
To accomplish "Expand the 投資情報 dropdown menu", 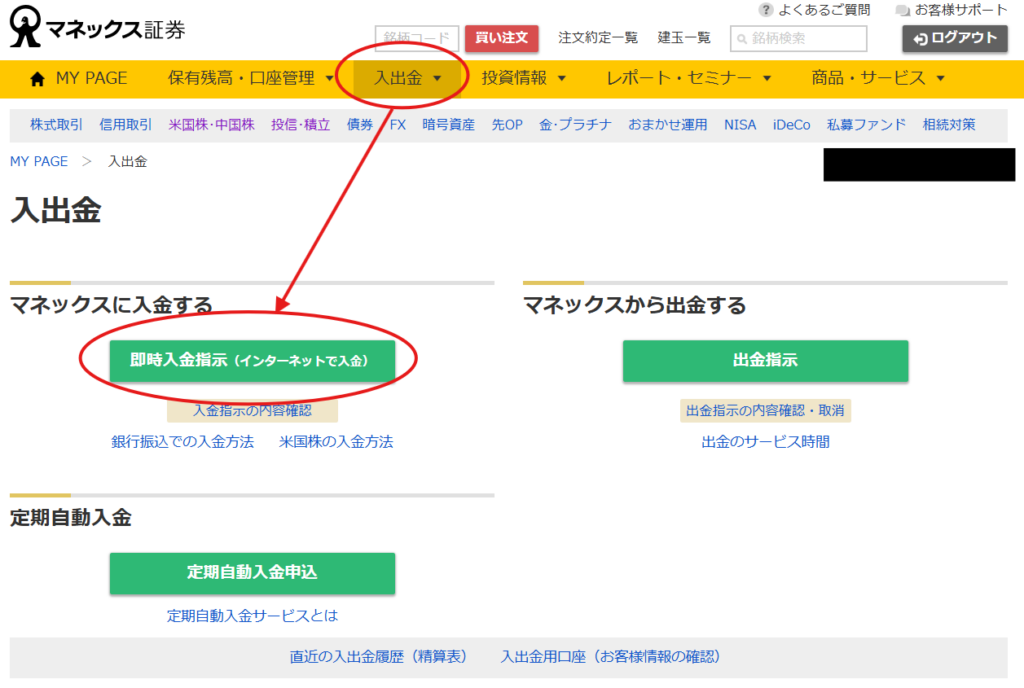I will pyautogui.click(x=524, y=78).
